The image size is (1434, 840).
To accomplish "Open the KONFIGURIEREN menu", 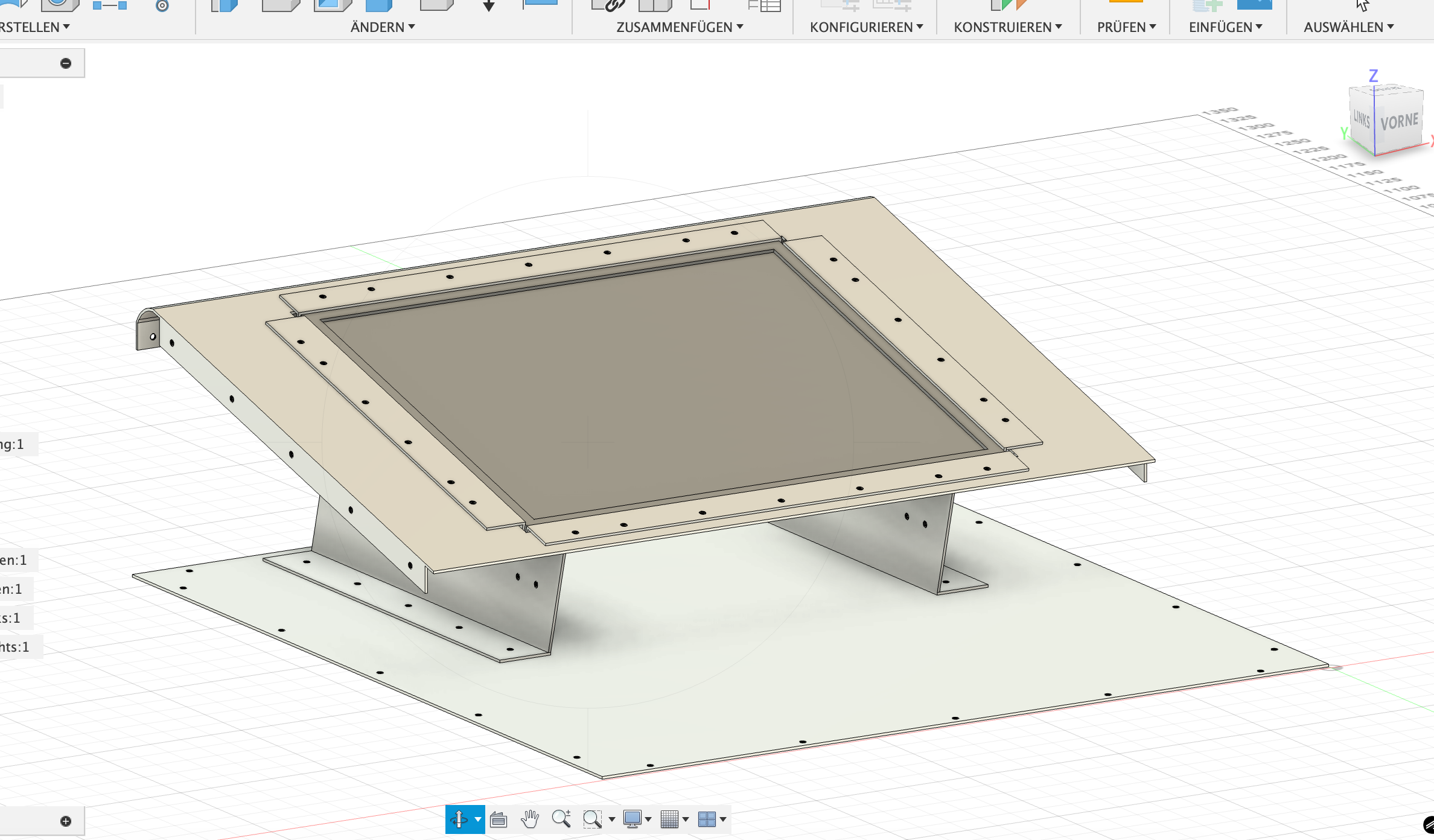I will pyautogui.click(x=866, y=27).
